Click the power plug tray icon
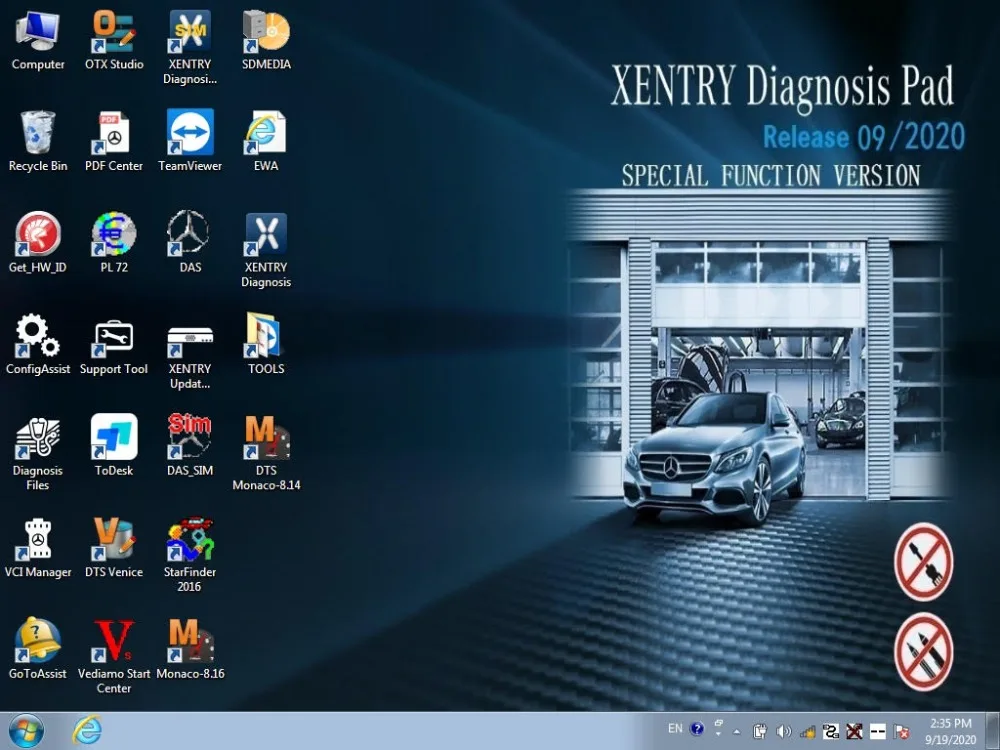Image resolution: width=1000 pixels, height=750 pixels. [760, 732]
